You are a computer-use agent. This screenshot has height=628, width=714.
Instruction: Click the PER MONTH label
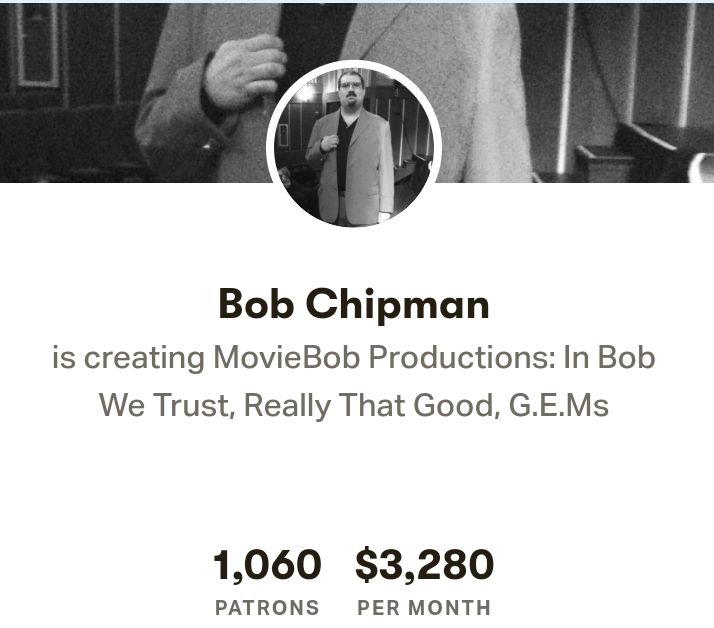[424, 607]
